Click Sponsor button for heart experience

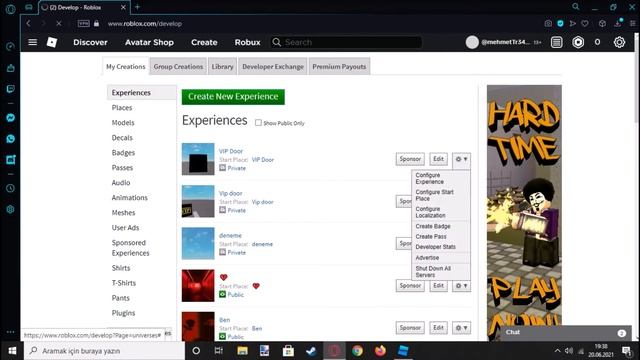tap(410, 286)
